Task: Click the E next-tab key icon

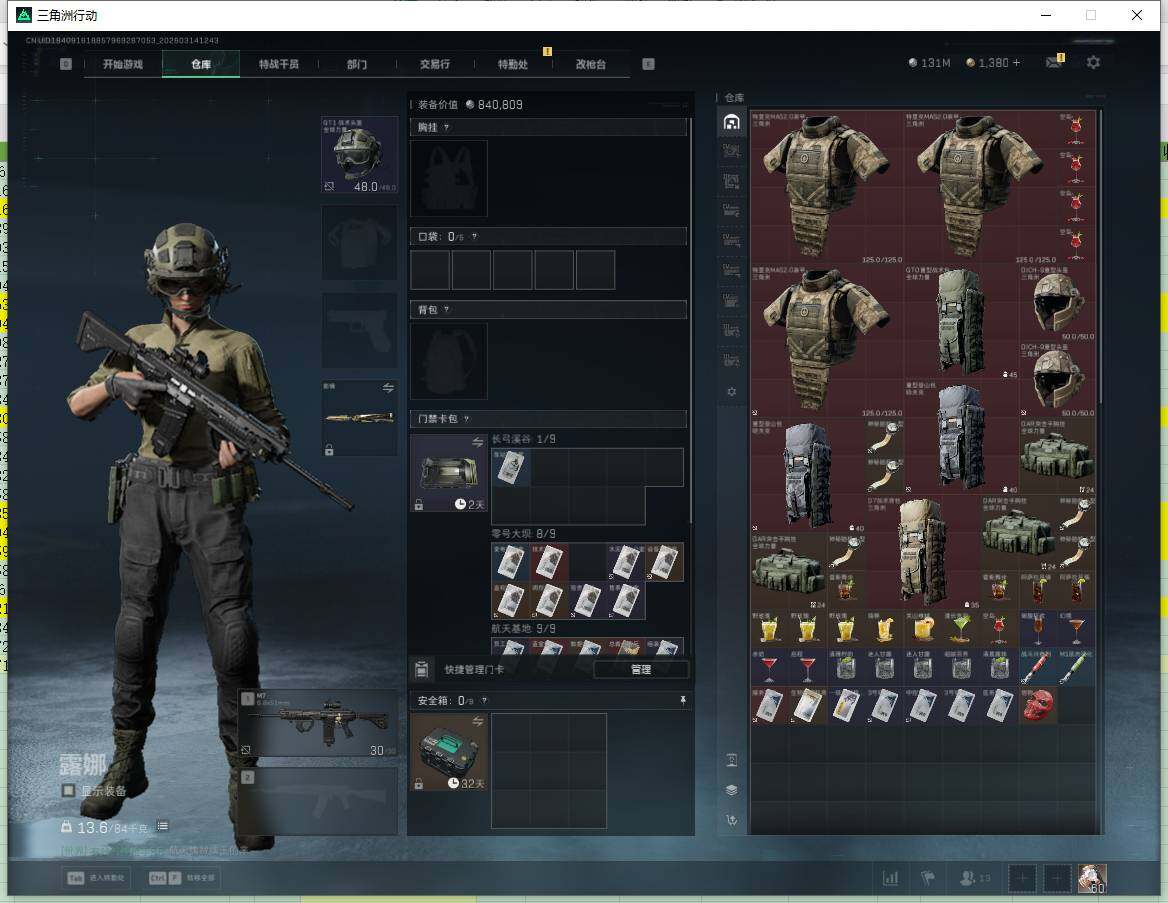Action: click(648, 64)
